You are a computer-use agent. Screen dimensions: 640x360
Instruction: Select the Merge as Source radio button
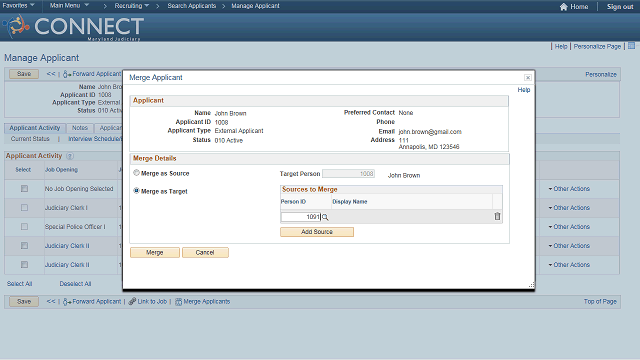136,173
